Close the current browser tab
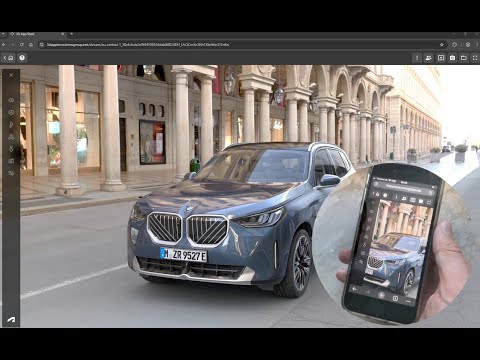 [62, 34]
